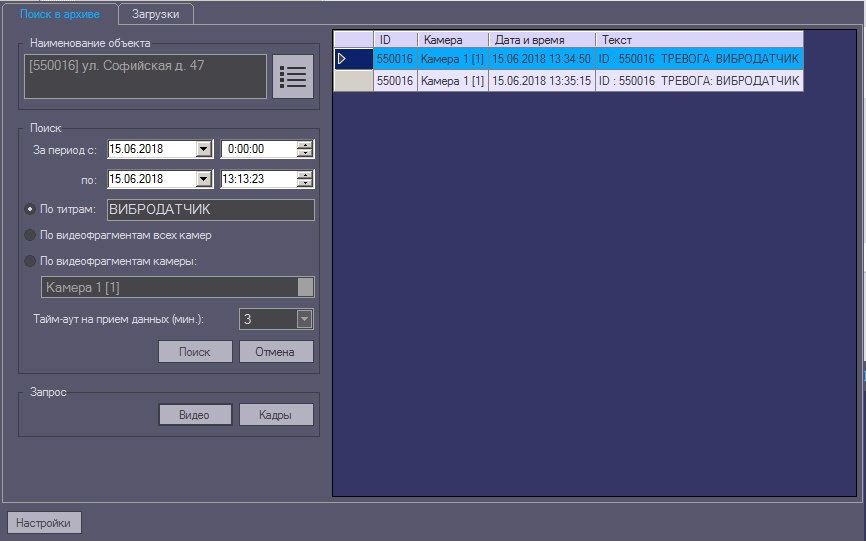This screenshot has width=866, height=541.
Task: Expand the start date dropdown calendar
Action: [204, 149]
